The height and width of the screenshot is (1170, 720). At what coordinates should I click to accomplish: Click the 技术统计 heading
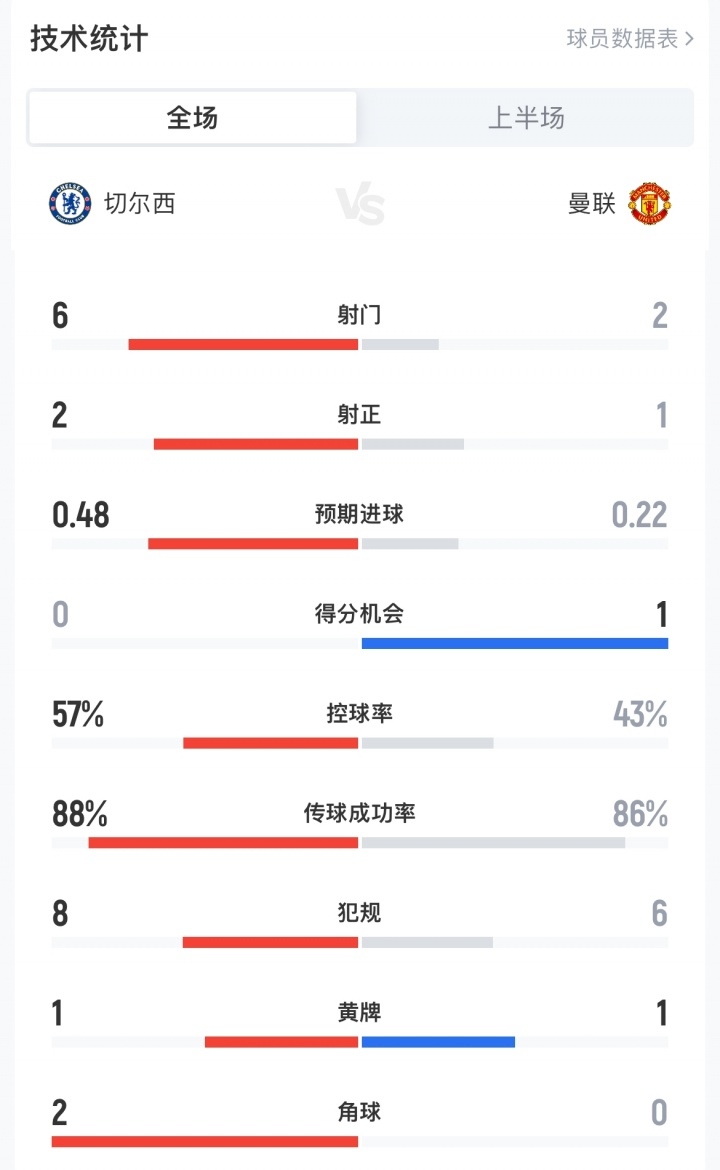[89, 39]
